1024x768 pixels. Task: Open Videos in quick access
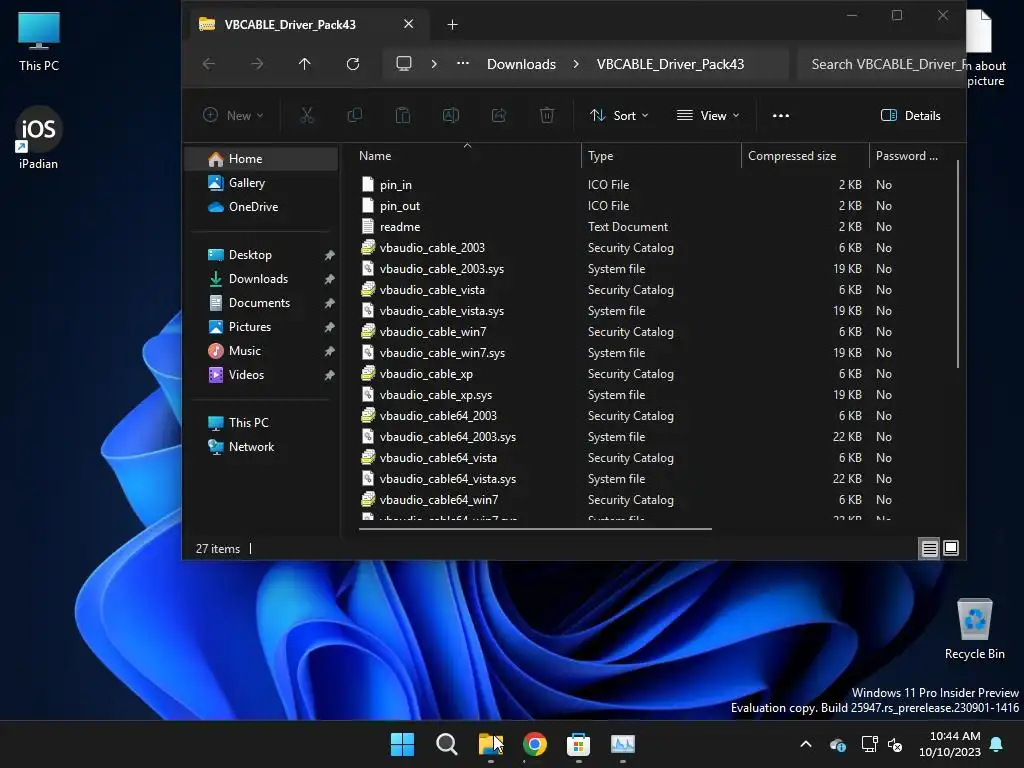[263, 375]
